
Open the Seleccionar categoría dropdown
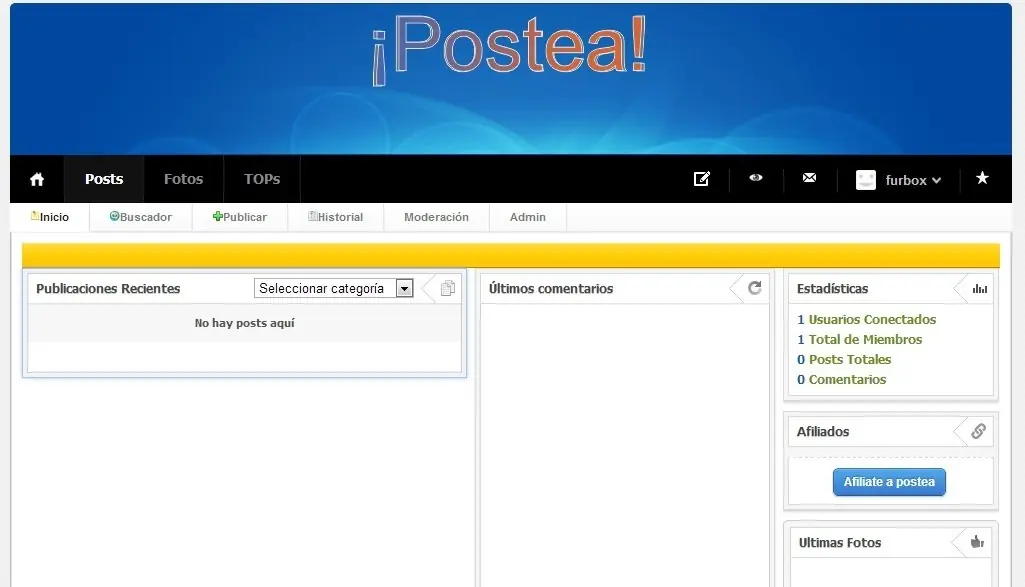(x=333, y=288)
